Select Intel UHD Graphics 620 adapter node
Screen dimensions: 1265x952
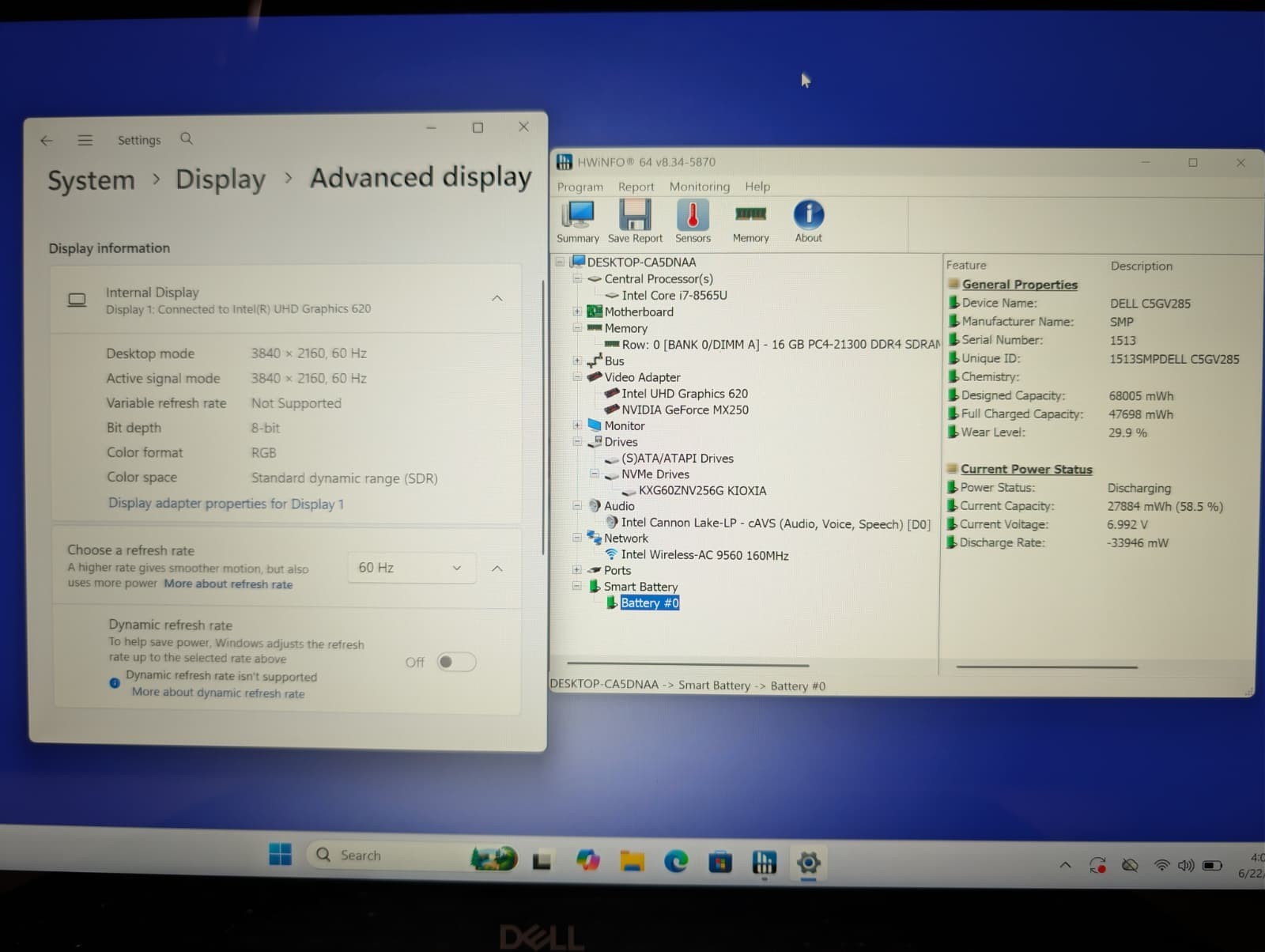coord(684,393)
